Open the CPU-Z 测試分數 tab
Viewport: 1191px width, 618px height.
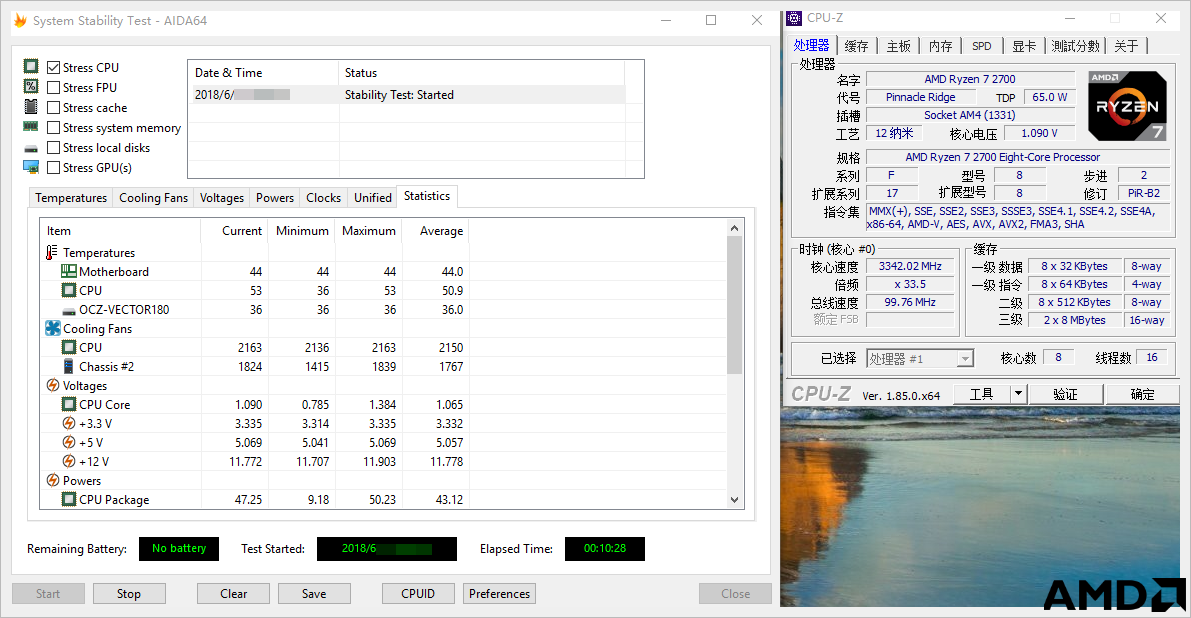pos(1076,46)
